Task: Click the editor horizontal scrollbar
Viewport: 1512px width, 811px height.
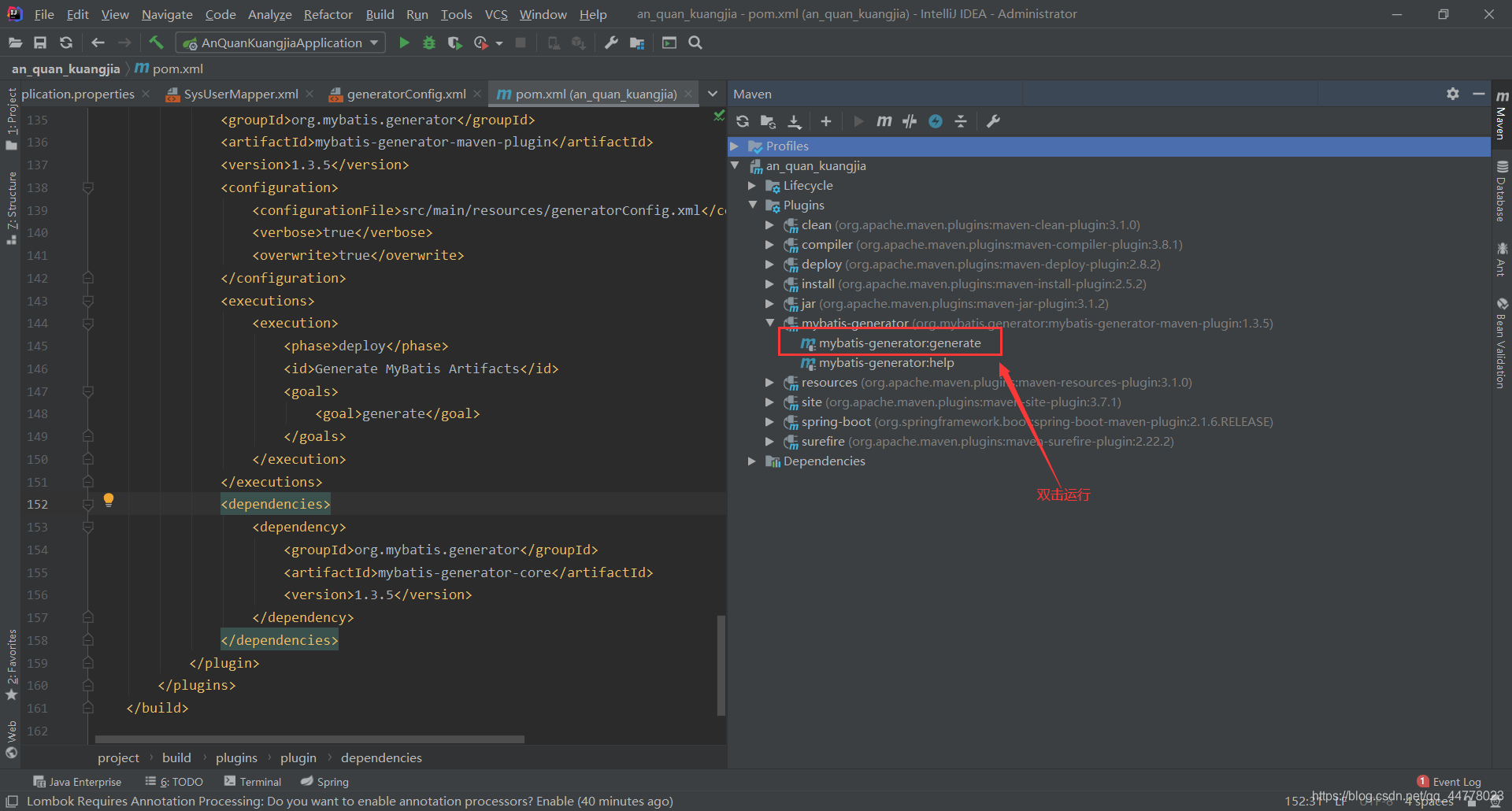Action: 309,739
